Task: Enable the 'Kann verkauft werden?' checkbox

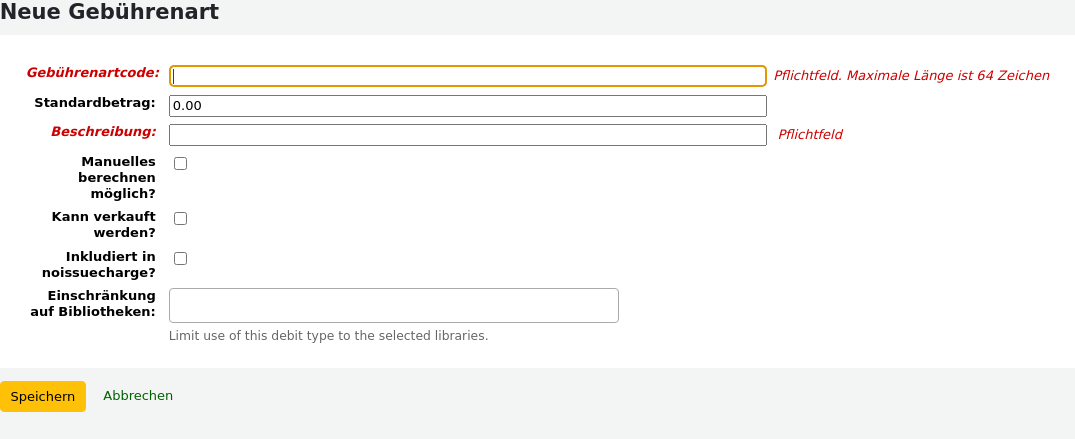Action: (x=181, y=218)
